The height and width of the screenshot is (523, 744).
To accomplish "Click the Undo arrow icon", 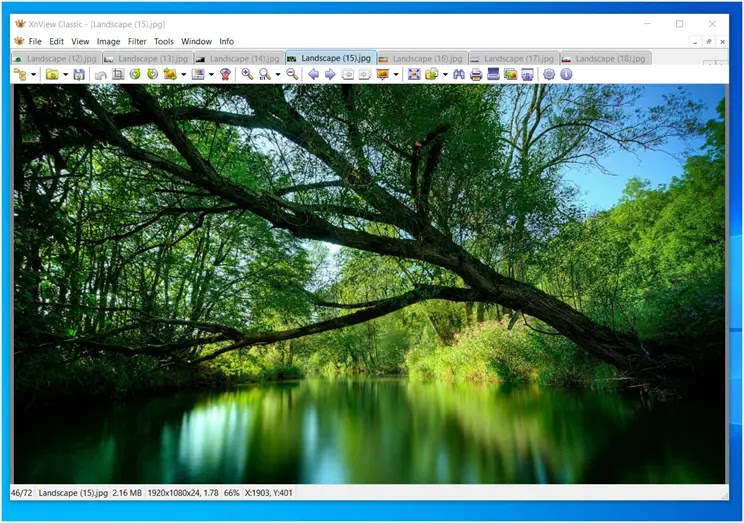I will (101, 75).
